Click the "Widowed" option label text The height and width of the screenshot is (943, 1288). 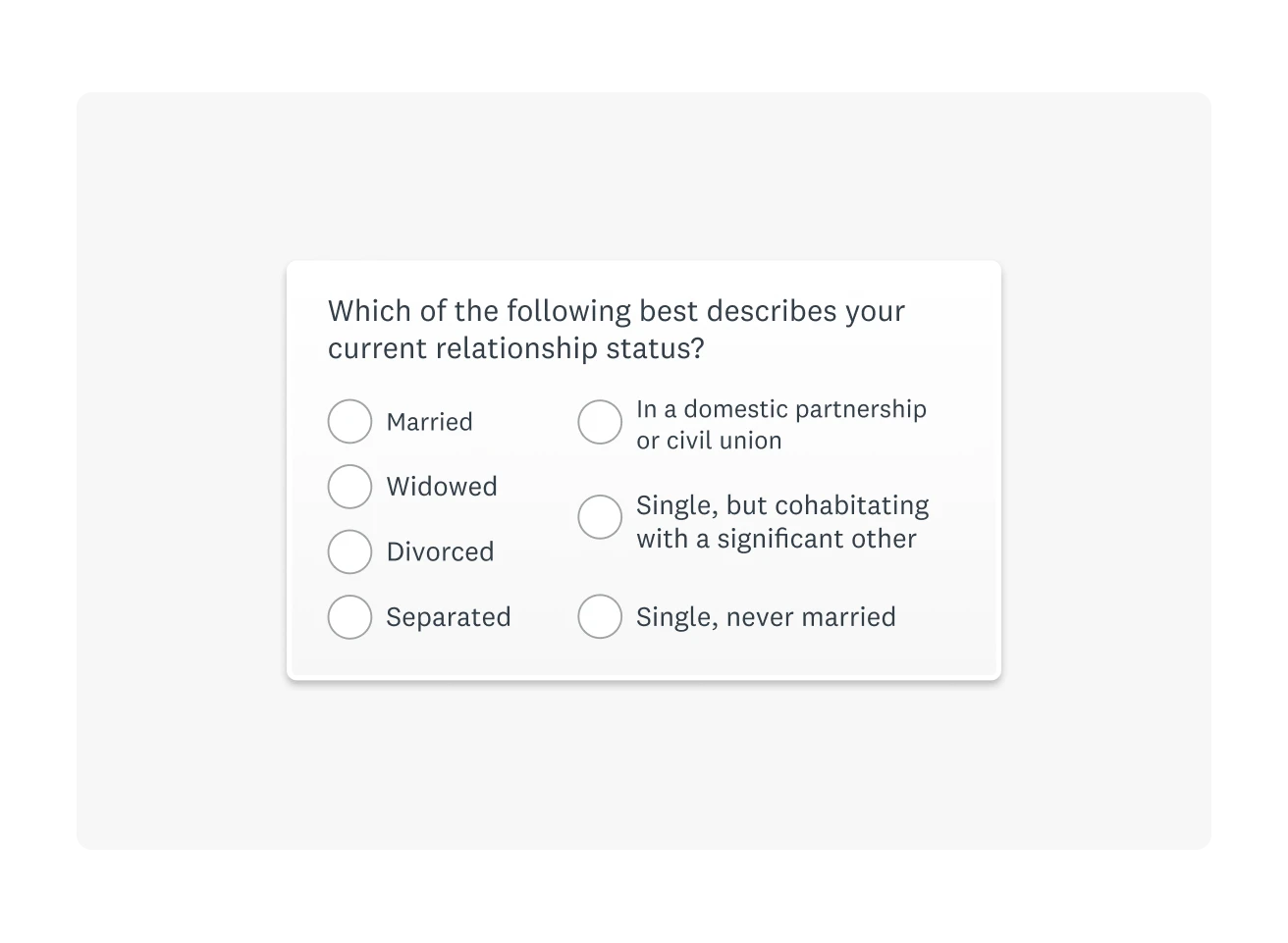(442, 487)
